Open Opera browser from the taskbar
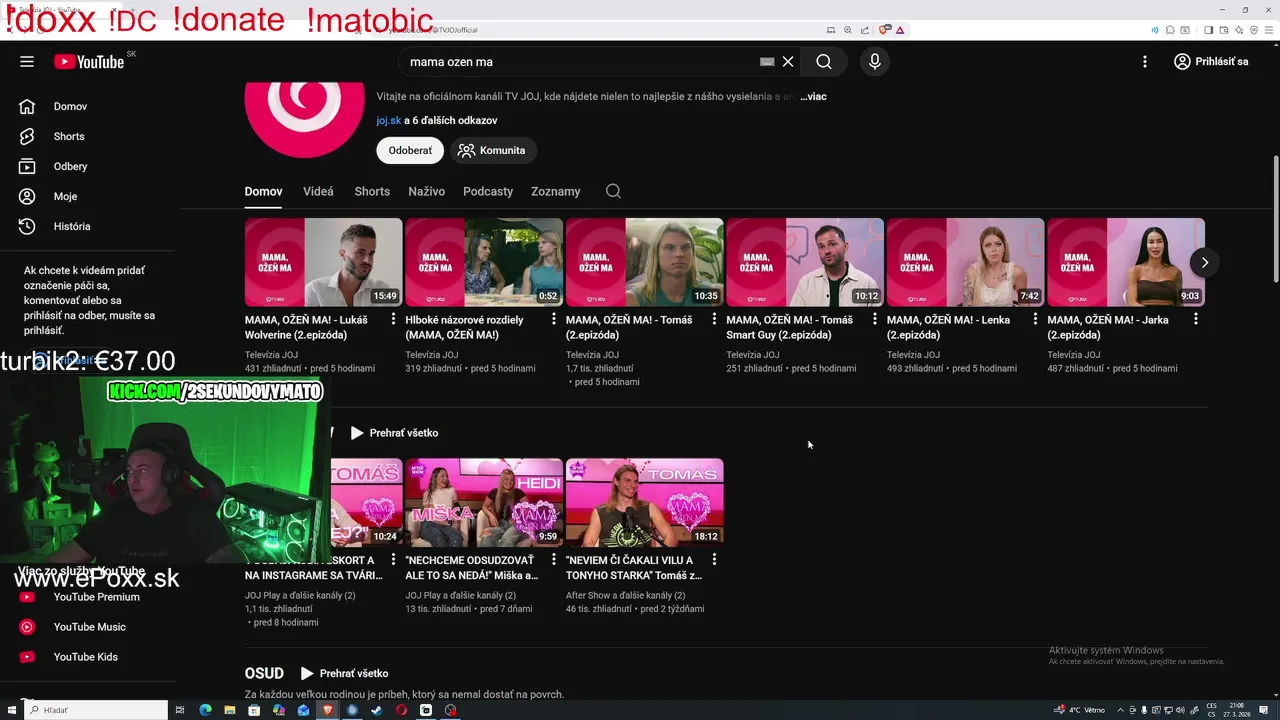The image size is (1280, 720). coord(401,710)
